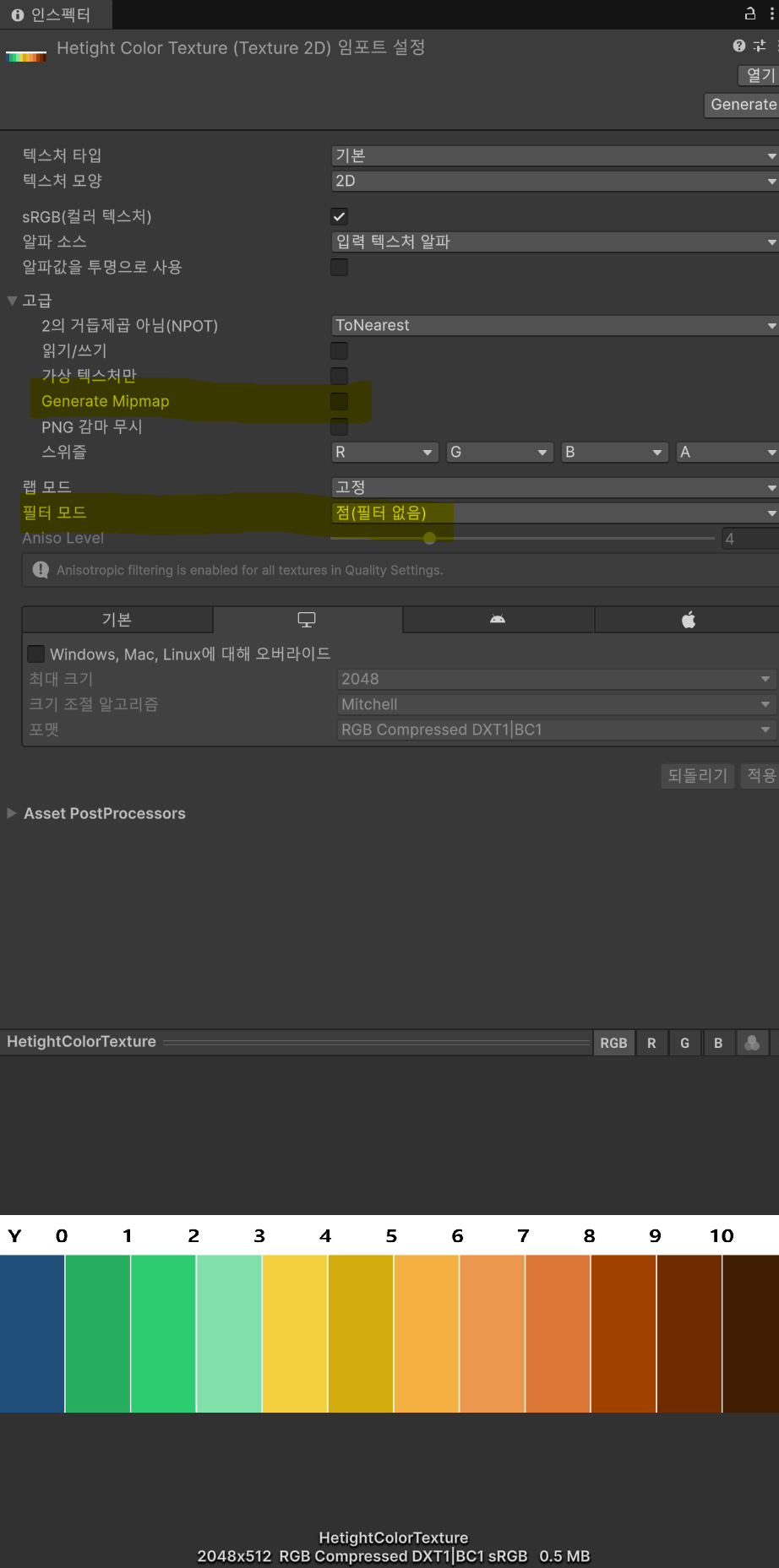The image size is (779, 1568).
Task: Open the RGB Compressed DXT1 format dropdown
Action: pyautogui.click(x=556, y=730)
